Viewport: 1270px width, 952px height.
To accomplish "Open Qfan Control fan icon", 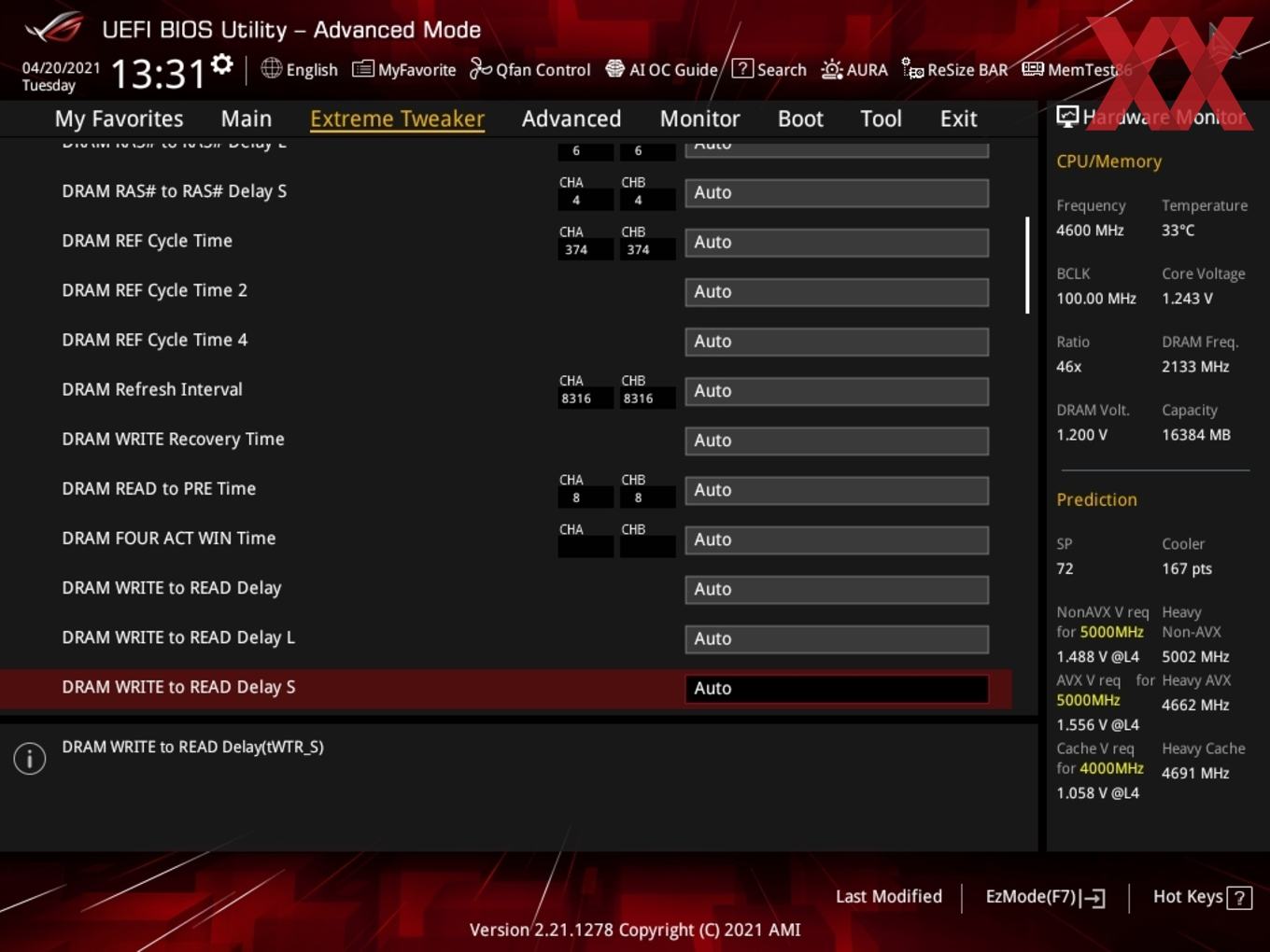I will click(x=480, y=68).
